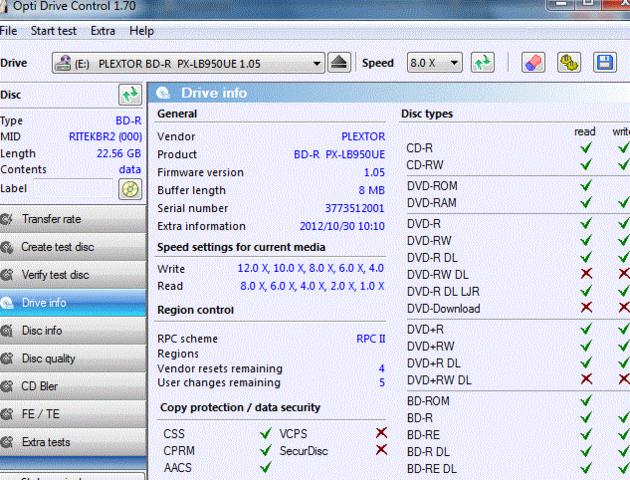Click the SecurDisc red cross
This screenshot has height=480, width=630.
[381, 449]
